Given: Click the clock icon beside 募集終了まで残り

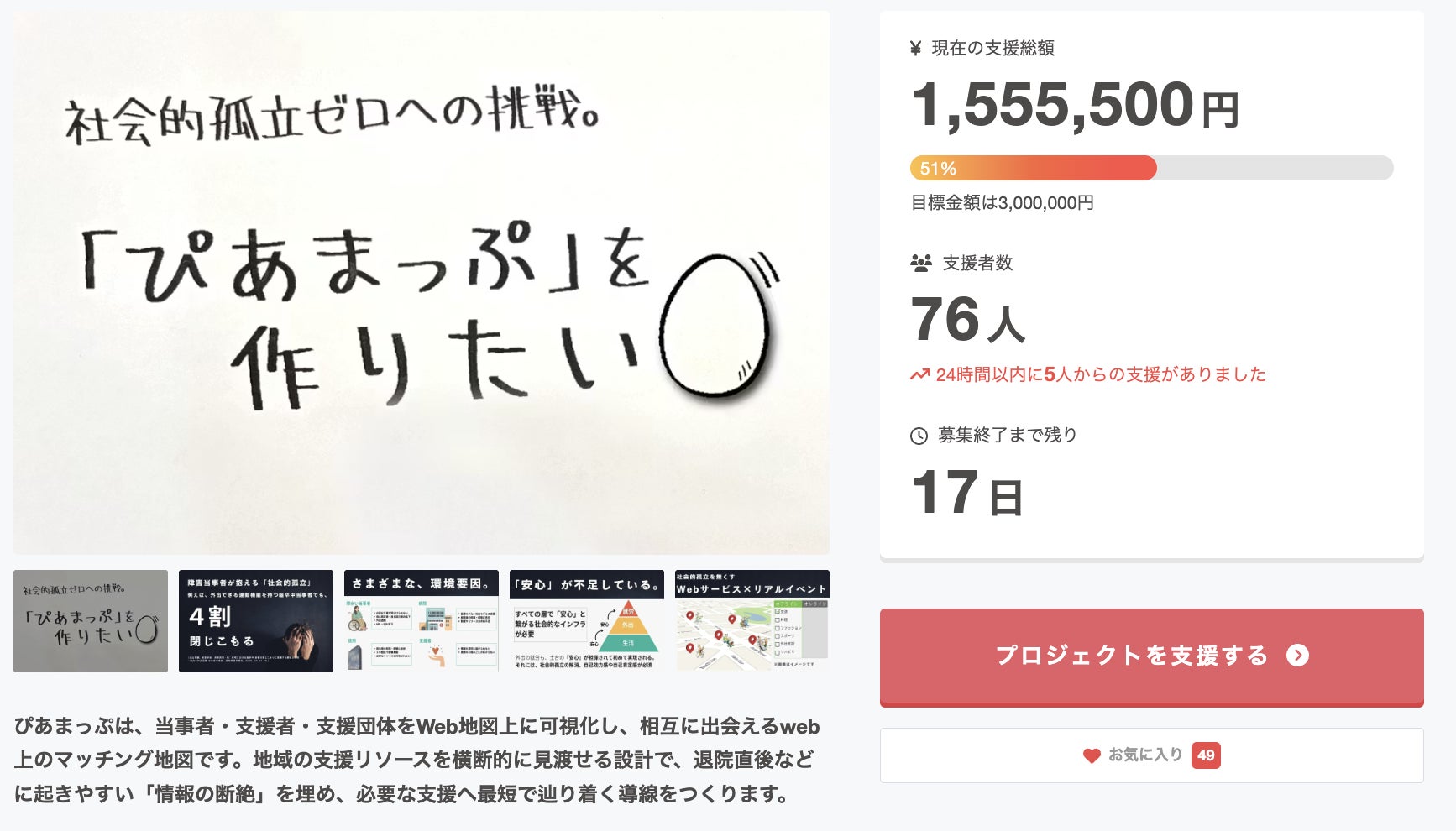Looking at the screenshot, I should point(919,436).
